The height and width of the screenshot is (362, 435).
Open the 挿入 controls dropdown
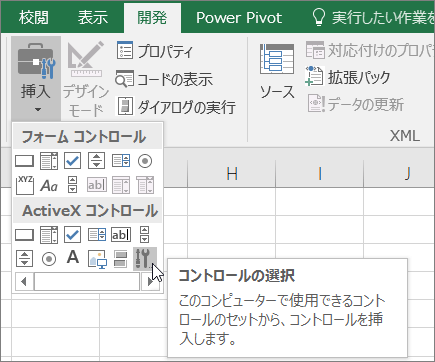36,79
